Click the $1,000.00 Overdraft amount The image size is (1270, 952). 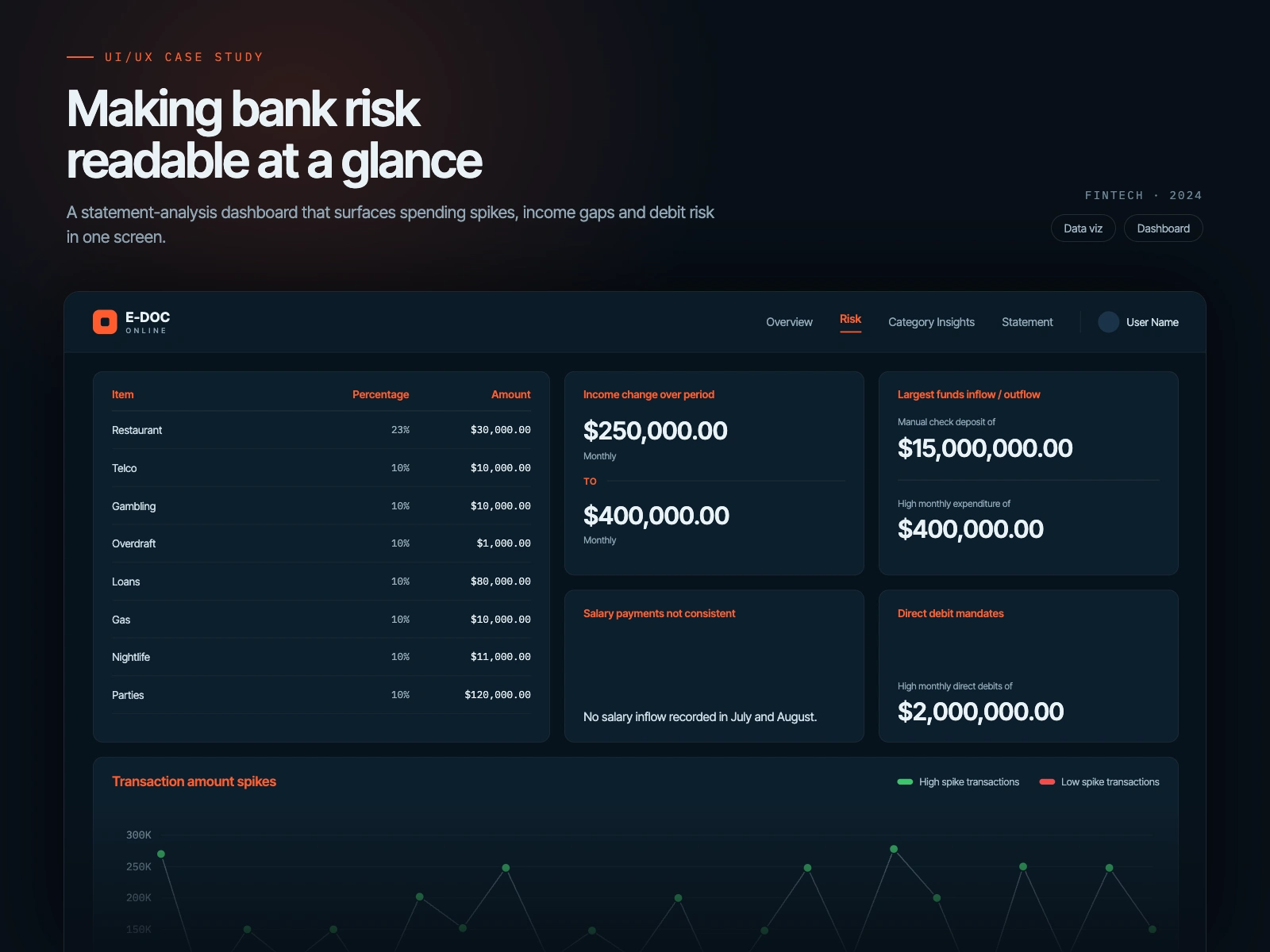tap(503, 543)
